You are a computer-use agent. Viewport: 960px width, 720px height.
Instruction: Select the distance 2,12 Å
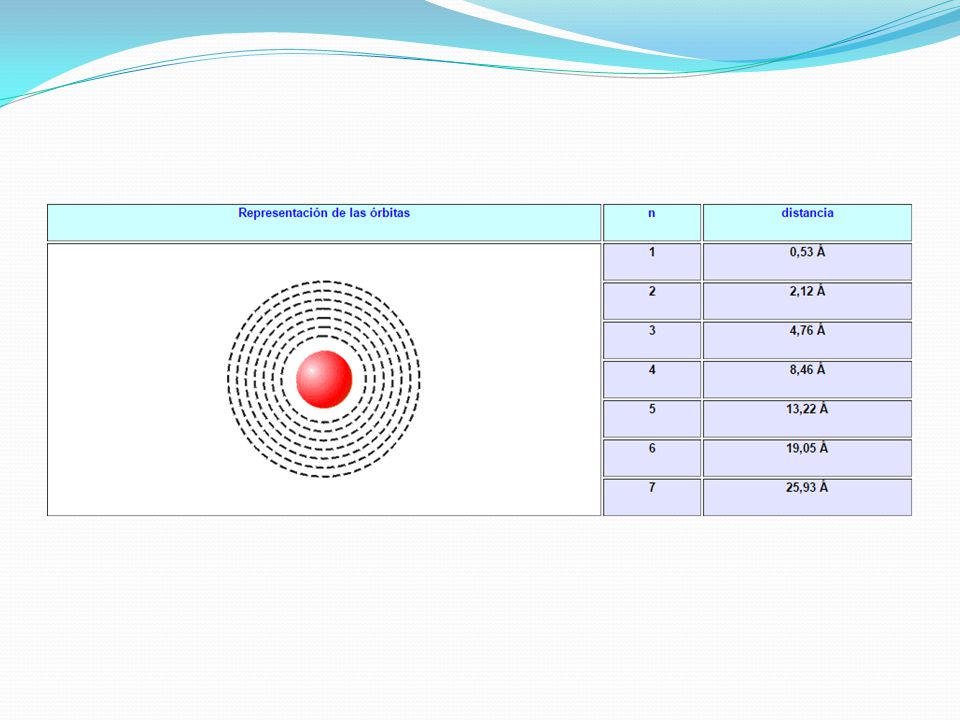point(807,301)
